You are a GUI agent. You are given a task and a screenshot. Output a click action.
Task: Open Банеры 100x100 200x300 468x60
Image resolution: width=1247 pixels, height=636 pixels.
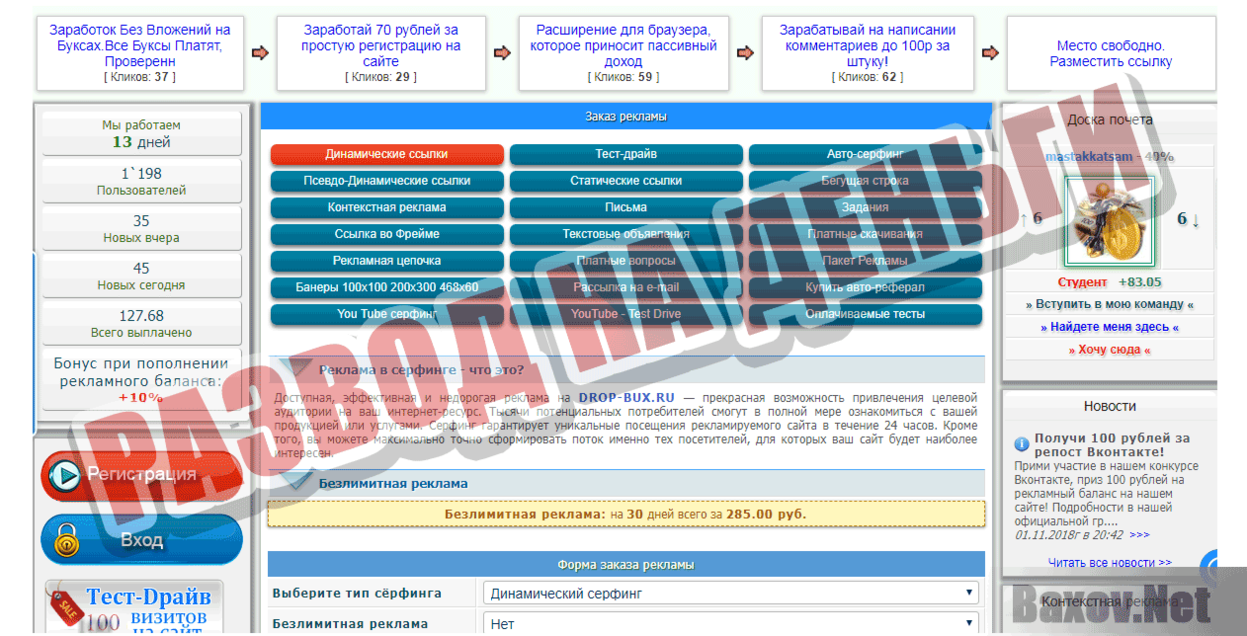click(387, 287)
